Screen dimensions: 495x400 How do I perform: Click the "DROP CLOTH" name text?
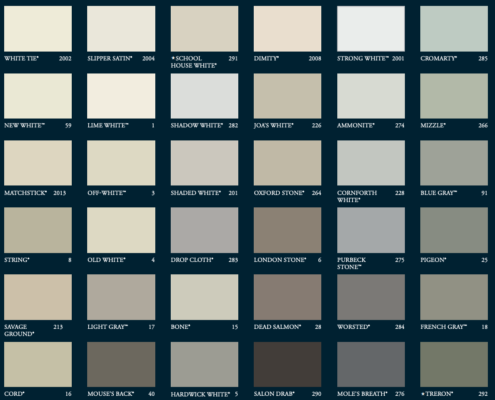point(191,260)
